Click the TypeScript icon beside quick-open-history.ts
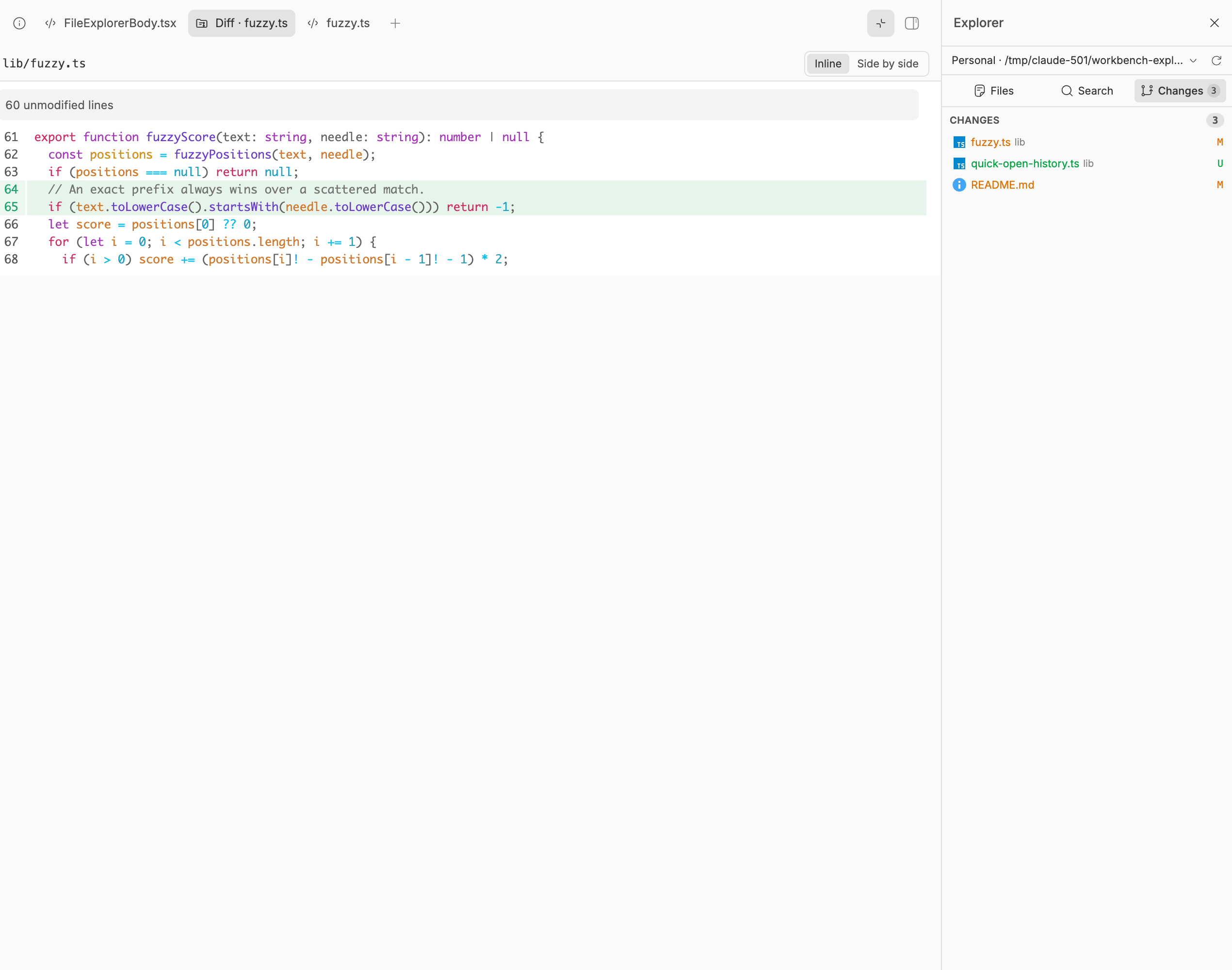 [959, 163]
